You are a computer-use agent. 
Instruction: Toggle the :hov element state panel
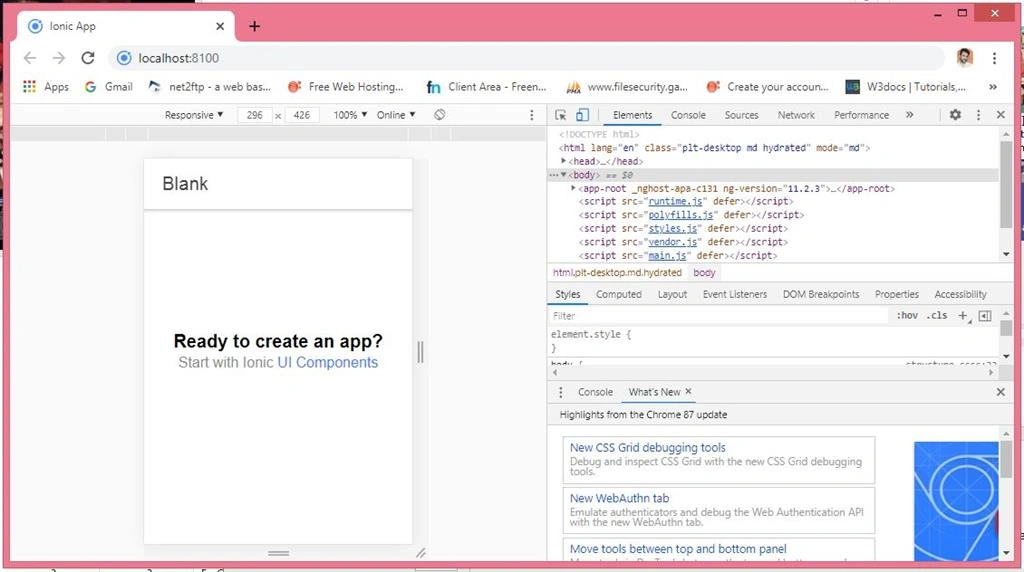pyautogui.click(x=907, y=315)
